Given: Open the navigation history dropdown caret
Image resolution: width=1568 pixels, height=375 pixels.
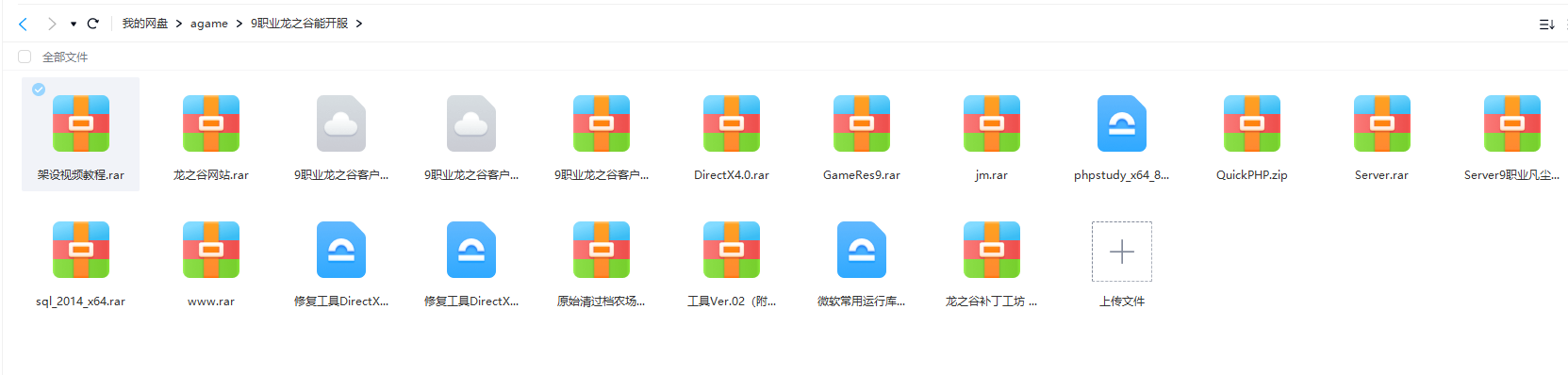Looking at the screenshot, I should point(74,24).
